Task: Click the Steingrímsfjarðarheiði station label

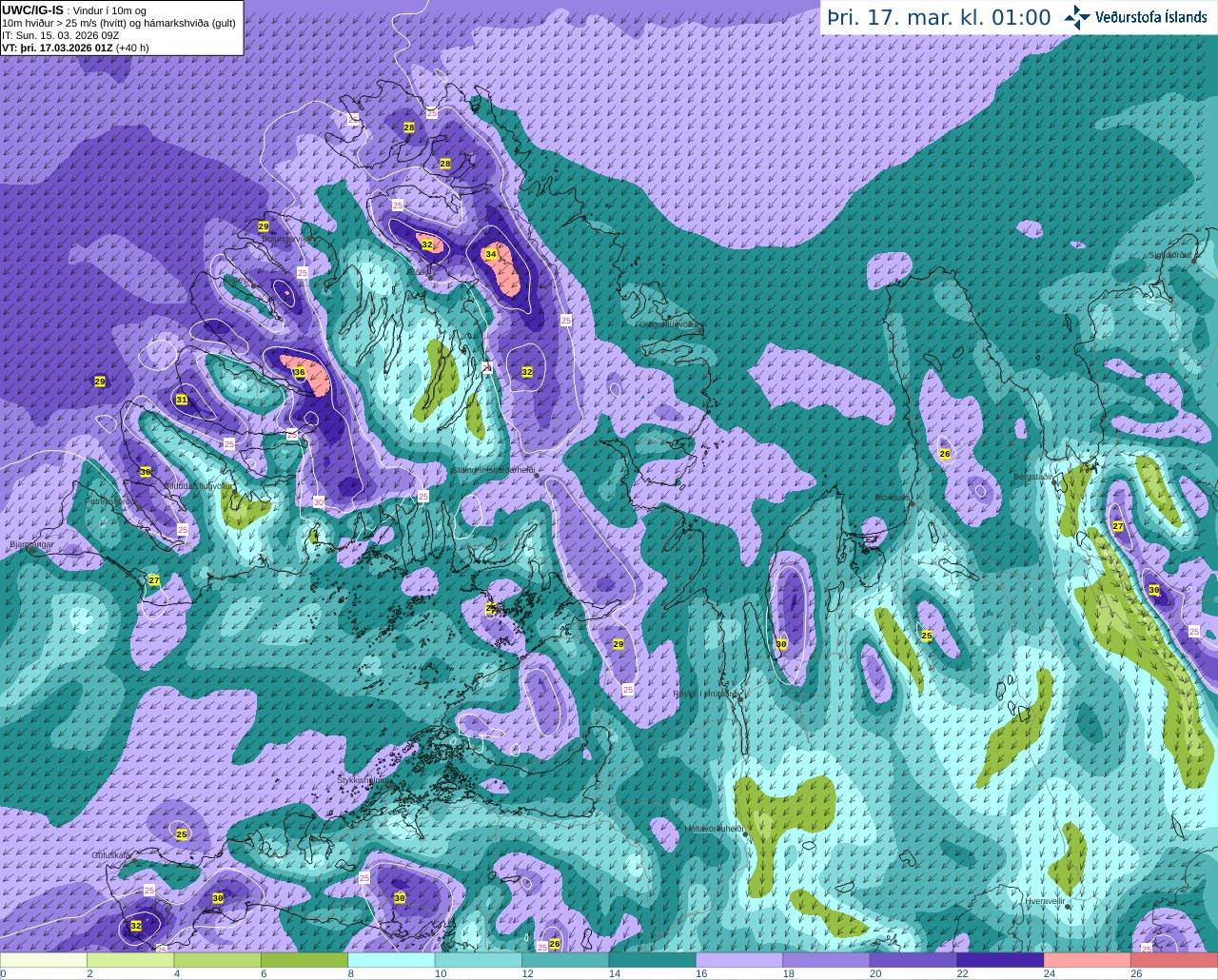Action: click(x=493, y=470)
